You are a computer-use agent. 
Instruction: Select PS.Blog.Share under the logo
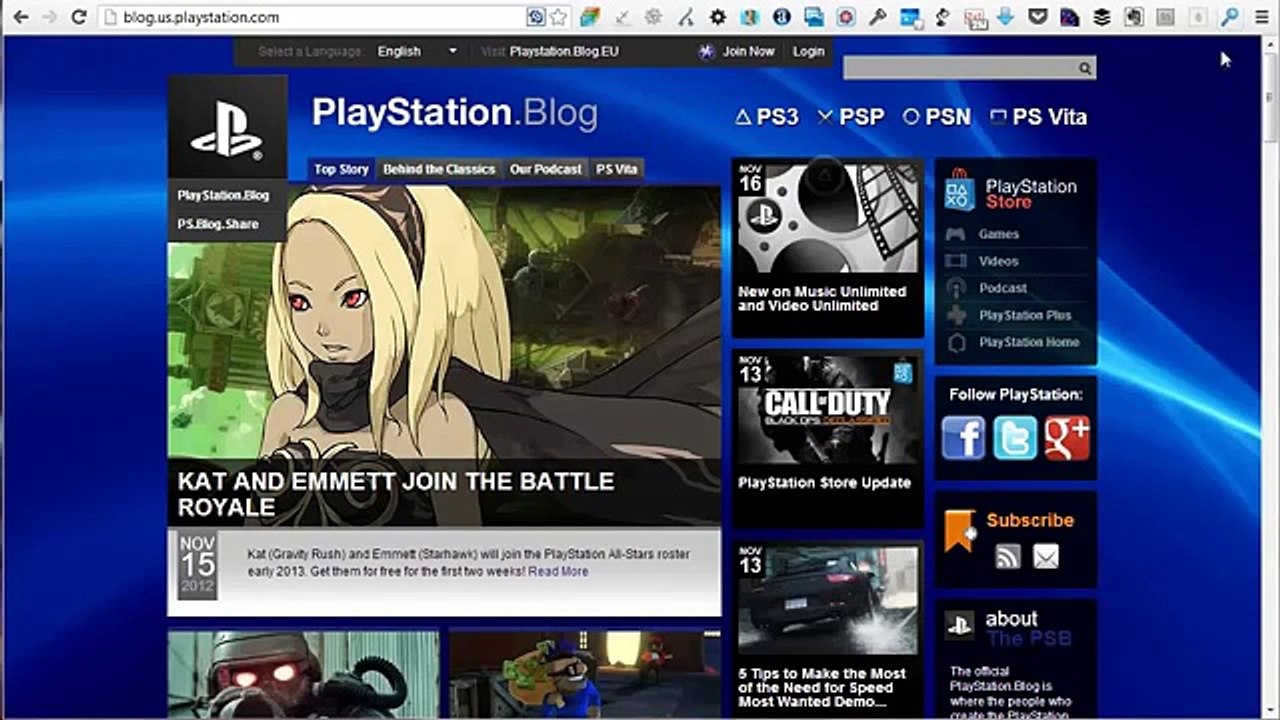point(218,224)
